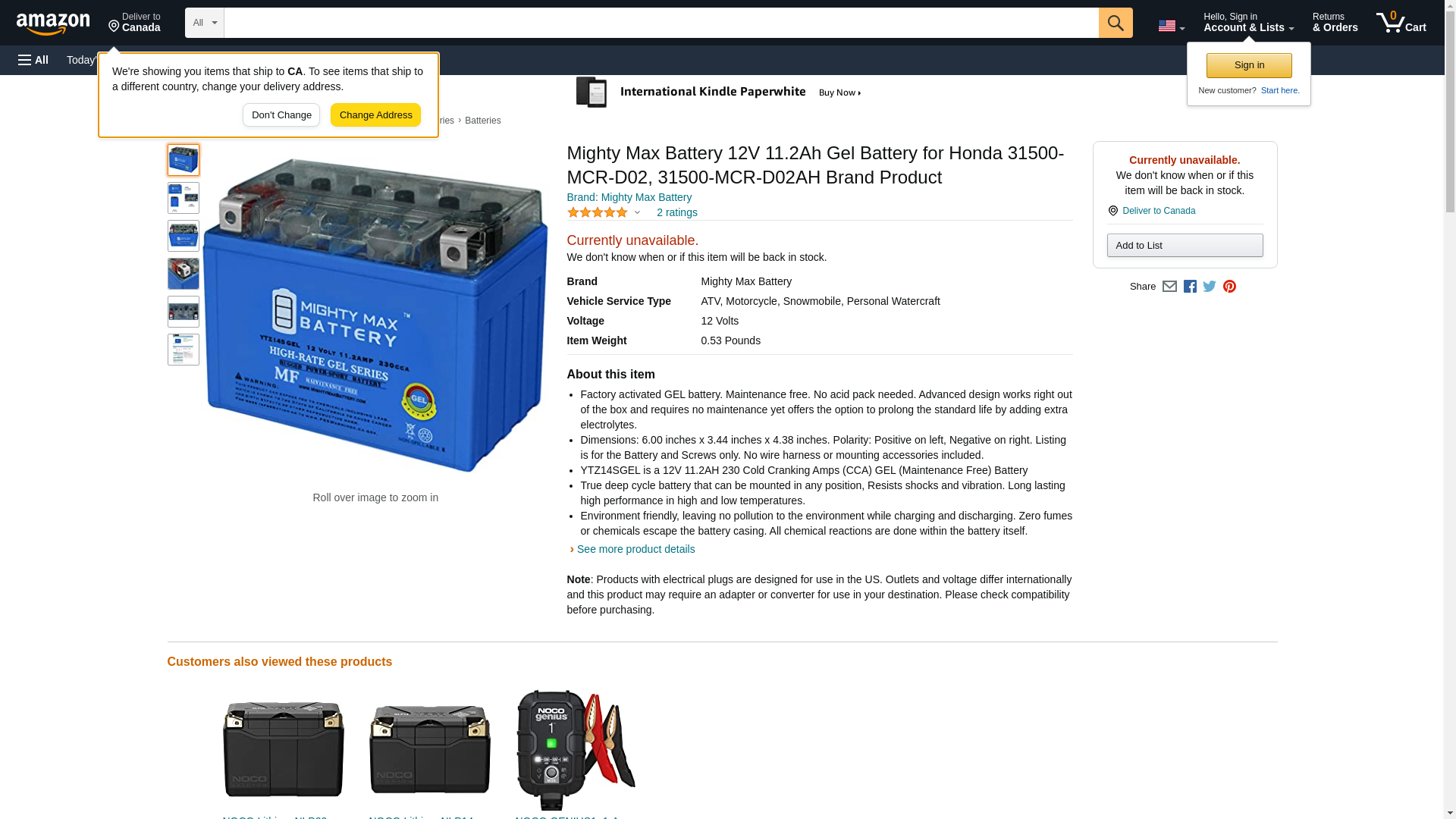Select the second product thumbnail image
Image resolution: width=1456 pixels, height=819 pixels.
pyautogui.click(x=184, y=198)
